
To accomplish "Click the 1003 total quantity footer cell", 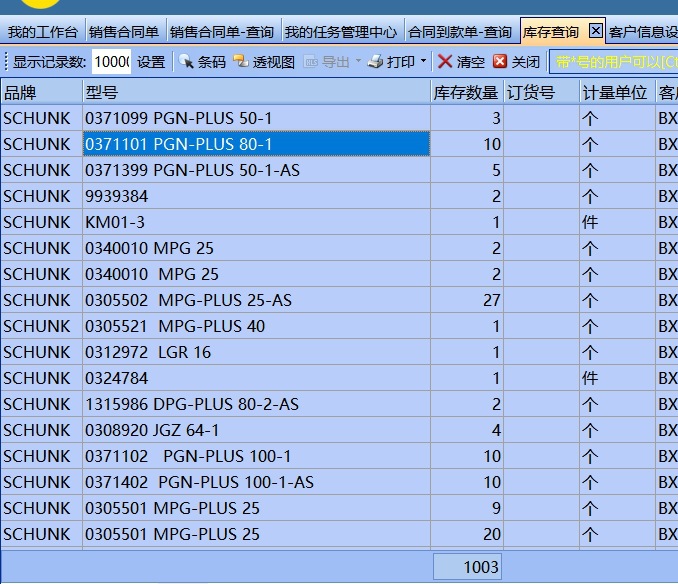I will pos(467,567).
